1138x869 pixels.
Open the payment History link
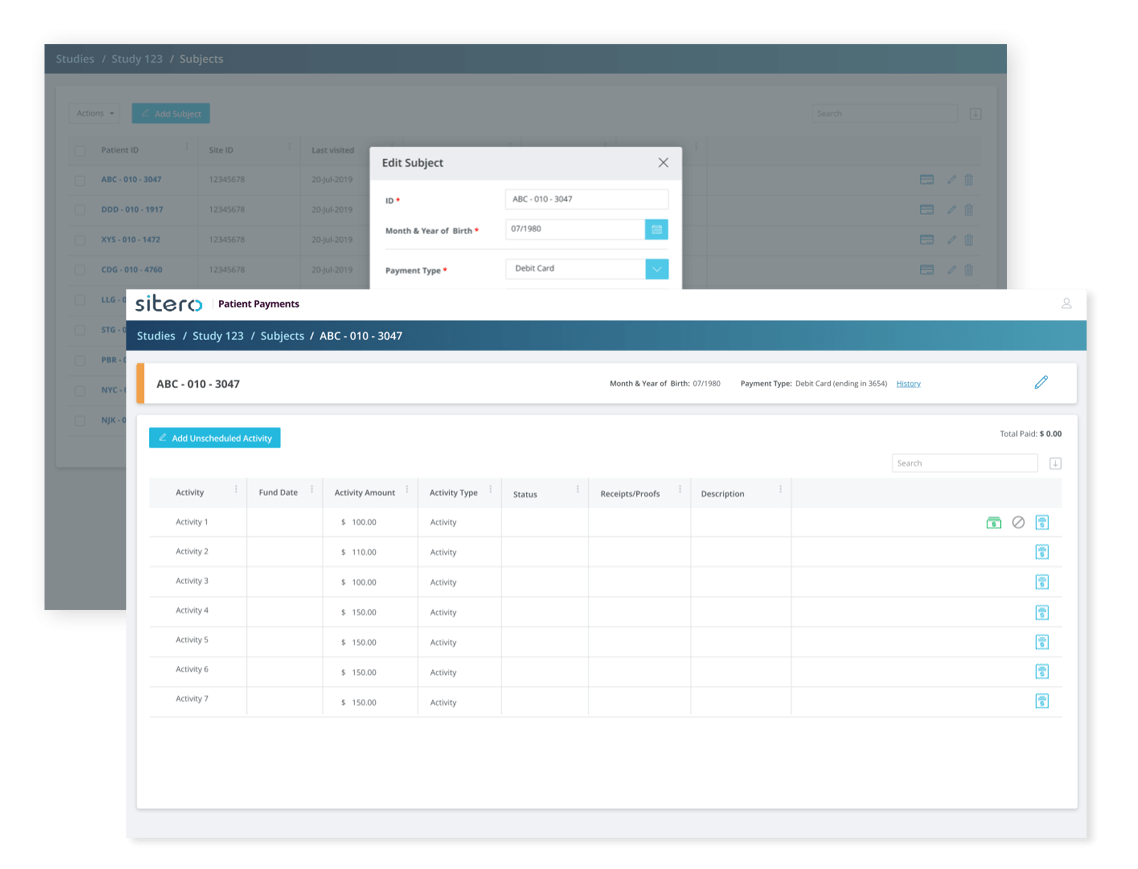click(908, 383)
